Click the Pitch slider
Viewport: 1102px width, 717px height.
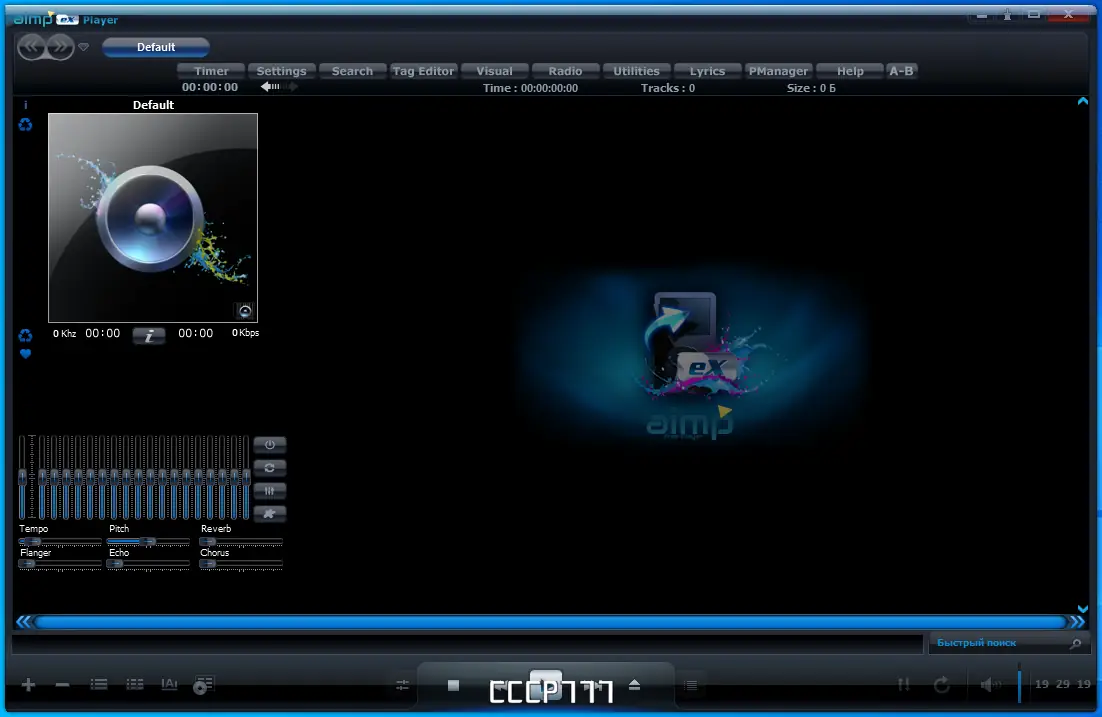click(x=148, y=541)
